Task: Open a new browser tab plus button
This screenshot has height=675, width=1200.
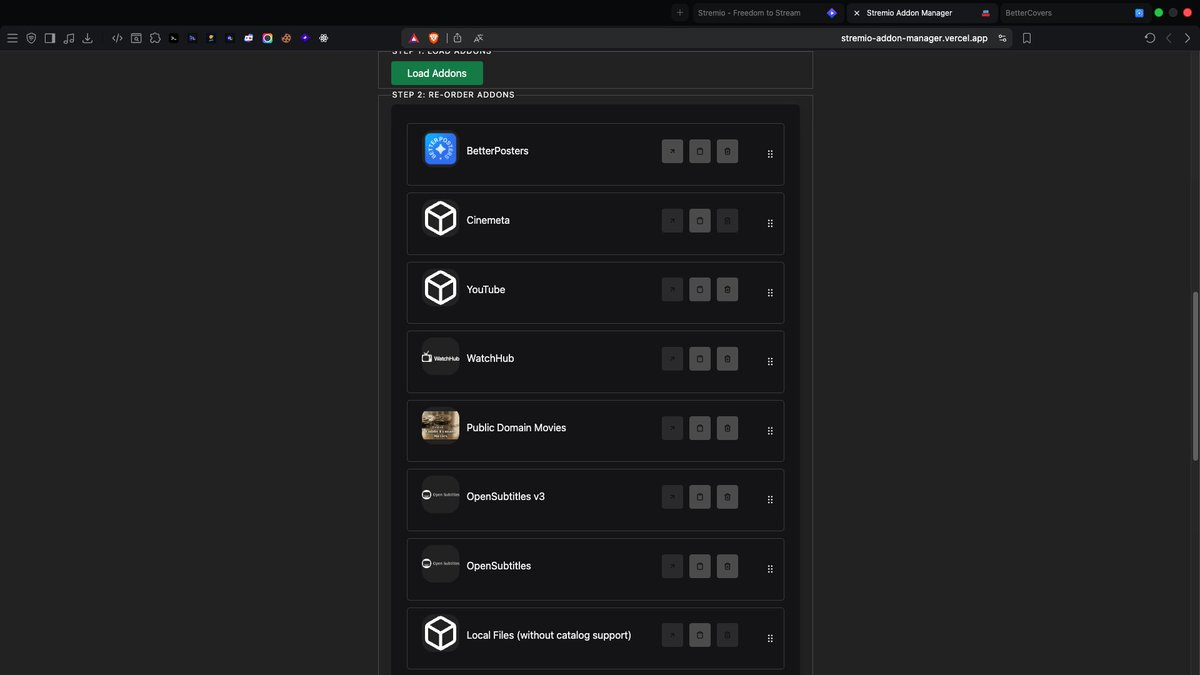Action: (x=680, y=13)
